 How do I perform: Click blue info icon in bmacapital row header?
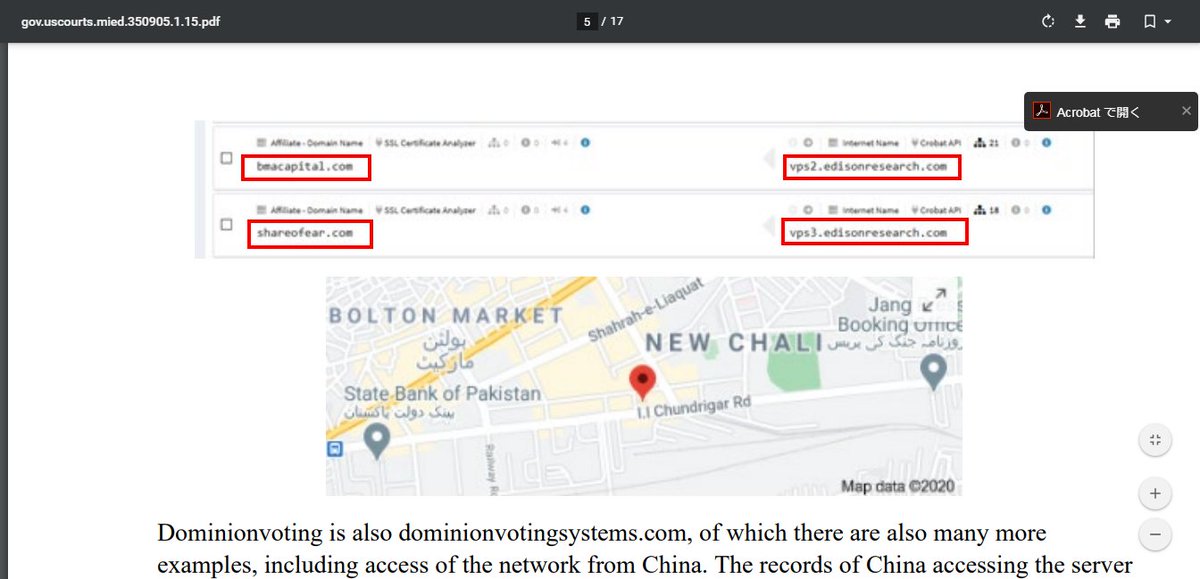coord(585,143)
